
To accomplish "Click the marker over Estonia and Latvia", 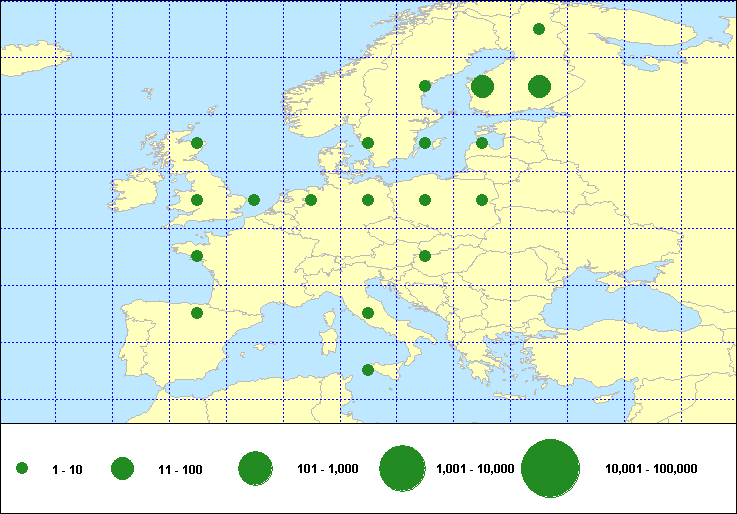I will tap(482, 143).
